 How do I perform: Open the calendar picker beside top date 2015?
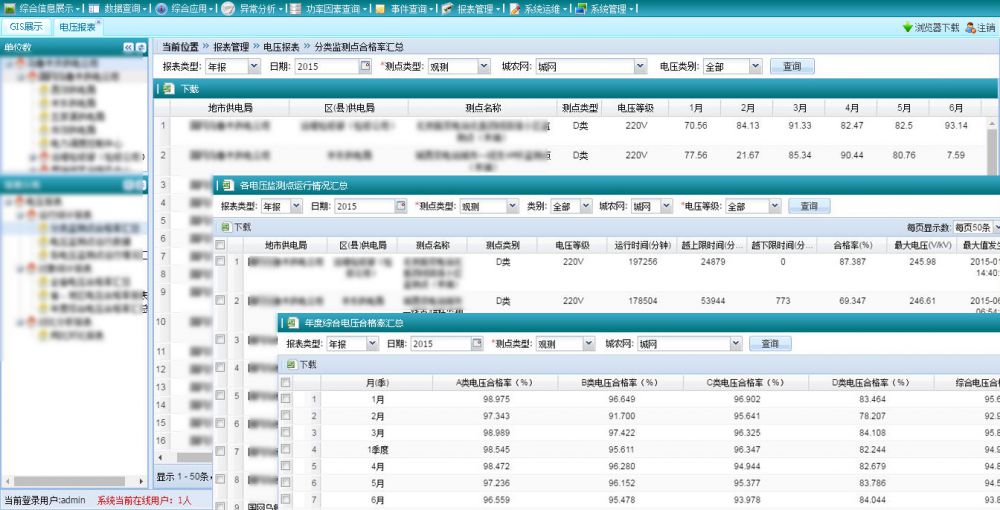(x=364, y=67)
